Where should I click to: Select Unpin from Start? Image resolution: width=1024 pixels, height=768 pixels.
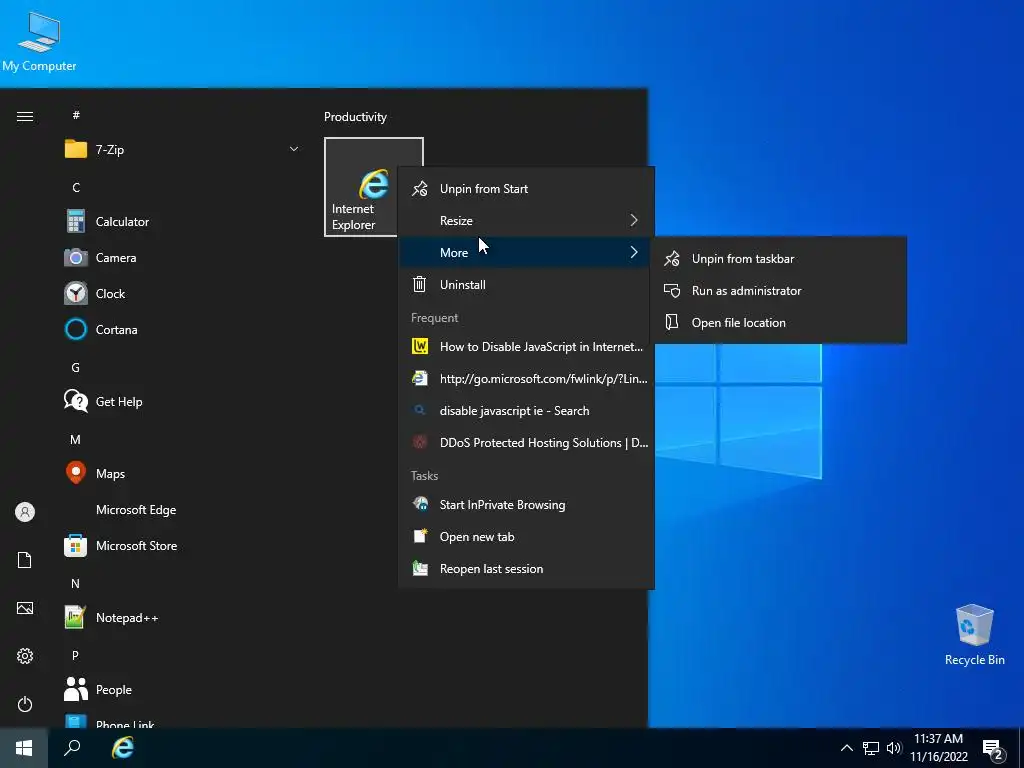click(x=526, y=189)
